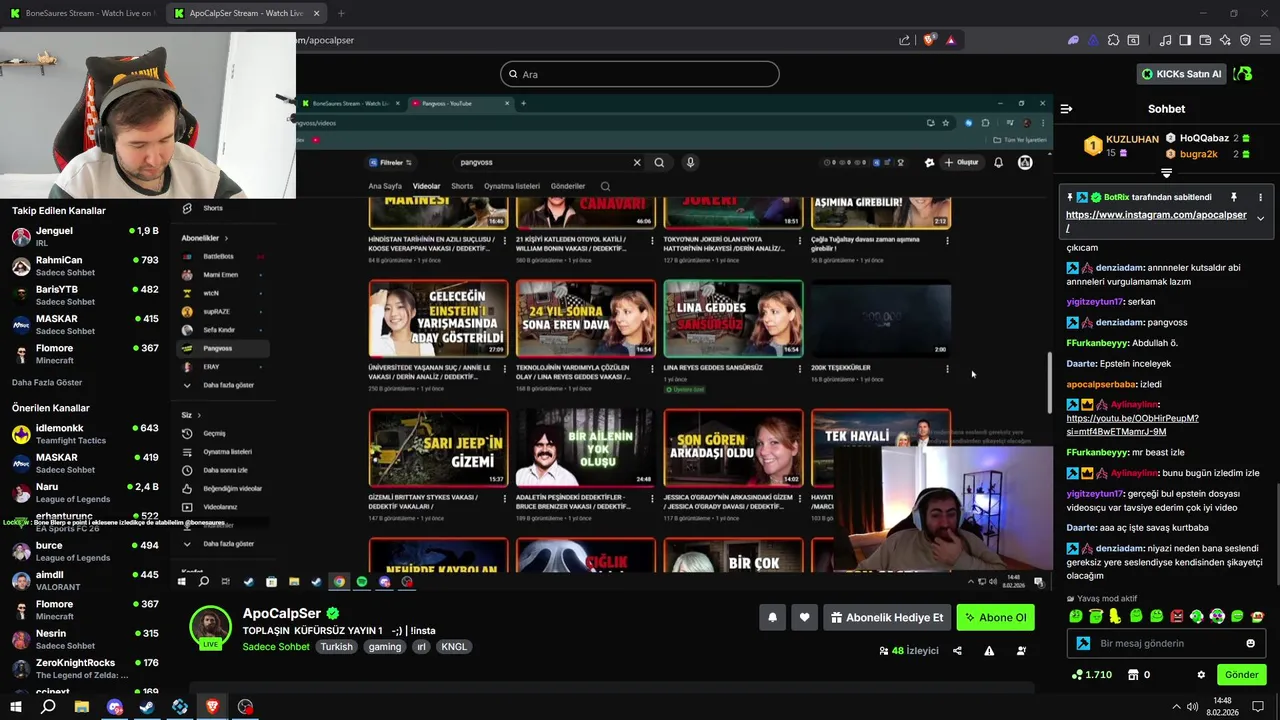The image size is (1280, 720).
Task: Click the KICKs Satın Al button
Action: click(x=1182, y=74)
